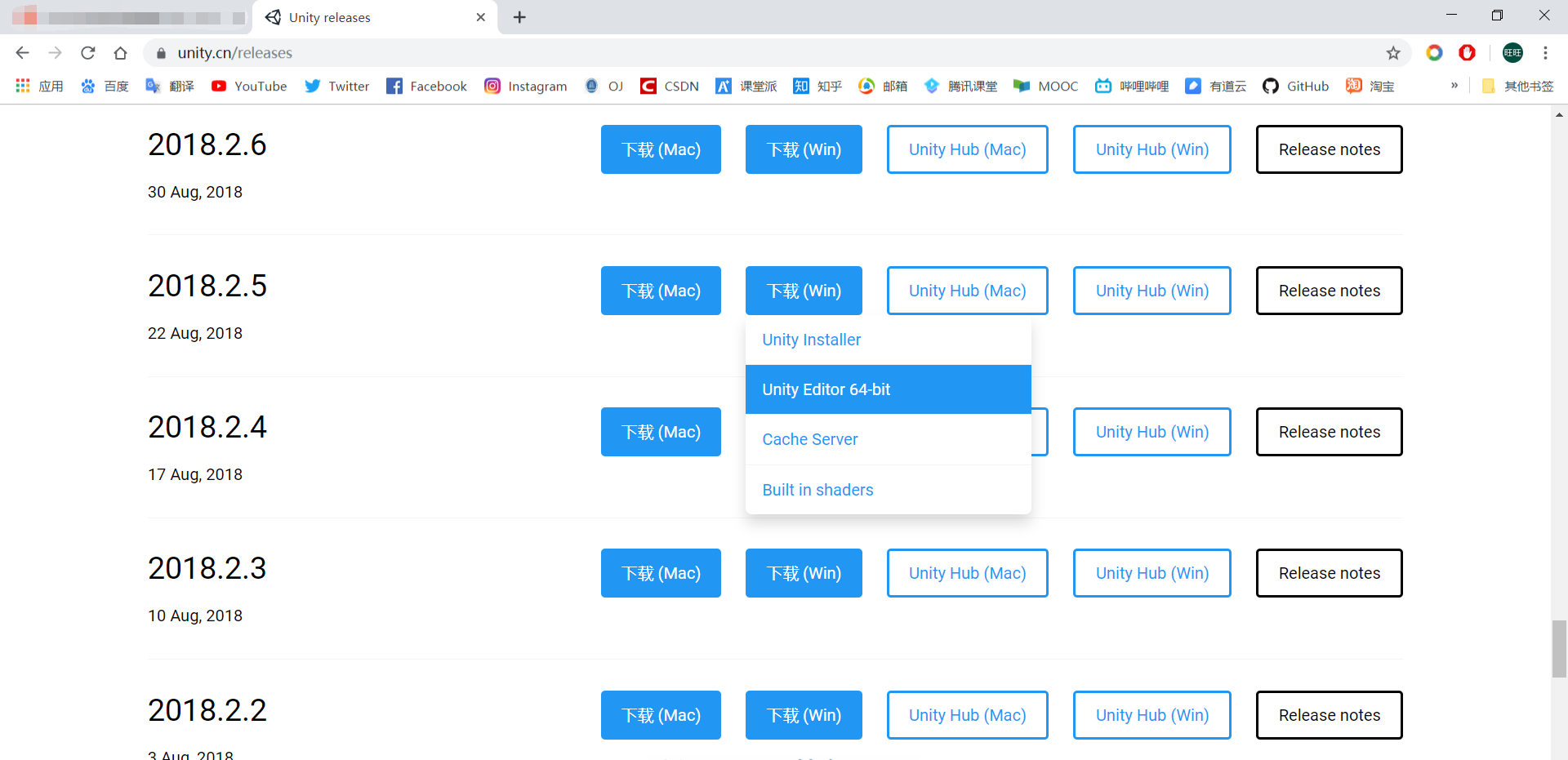Open the YouTube bookmark
The height and width of the screenshot is (760, 1568).
point(249,86)
